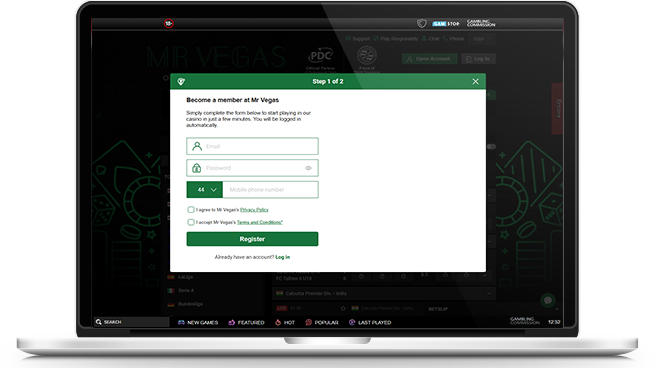The height and width of the screenshot is (368, 654).
Task: Click the Mr Vegas logo in dialog header
Action: (x=181, y=81)
